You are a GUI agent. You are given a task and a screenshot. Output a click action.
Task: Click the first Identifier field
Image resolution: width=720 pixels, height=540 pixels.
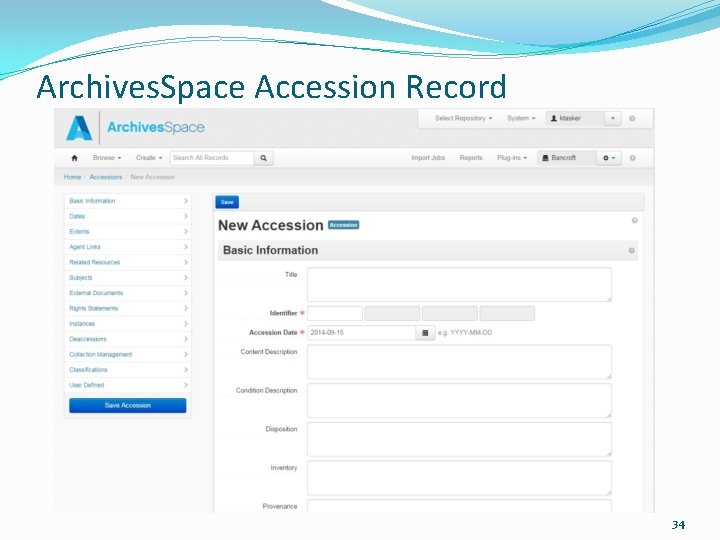[x=335, y=314]
